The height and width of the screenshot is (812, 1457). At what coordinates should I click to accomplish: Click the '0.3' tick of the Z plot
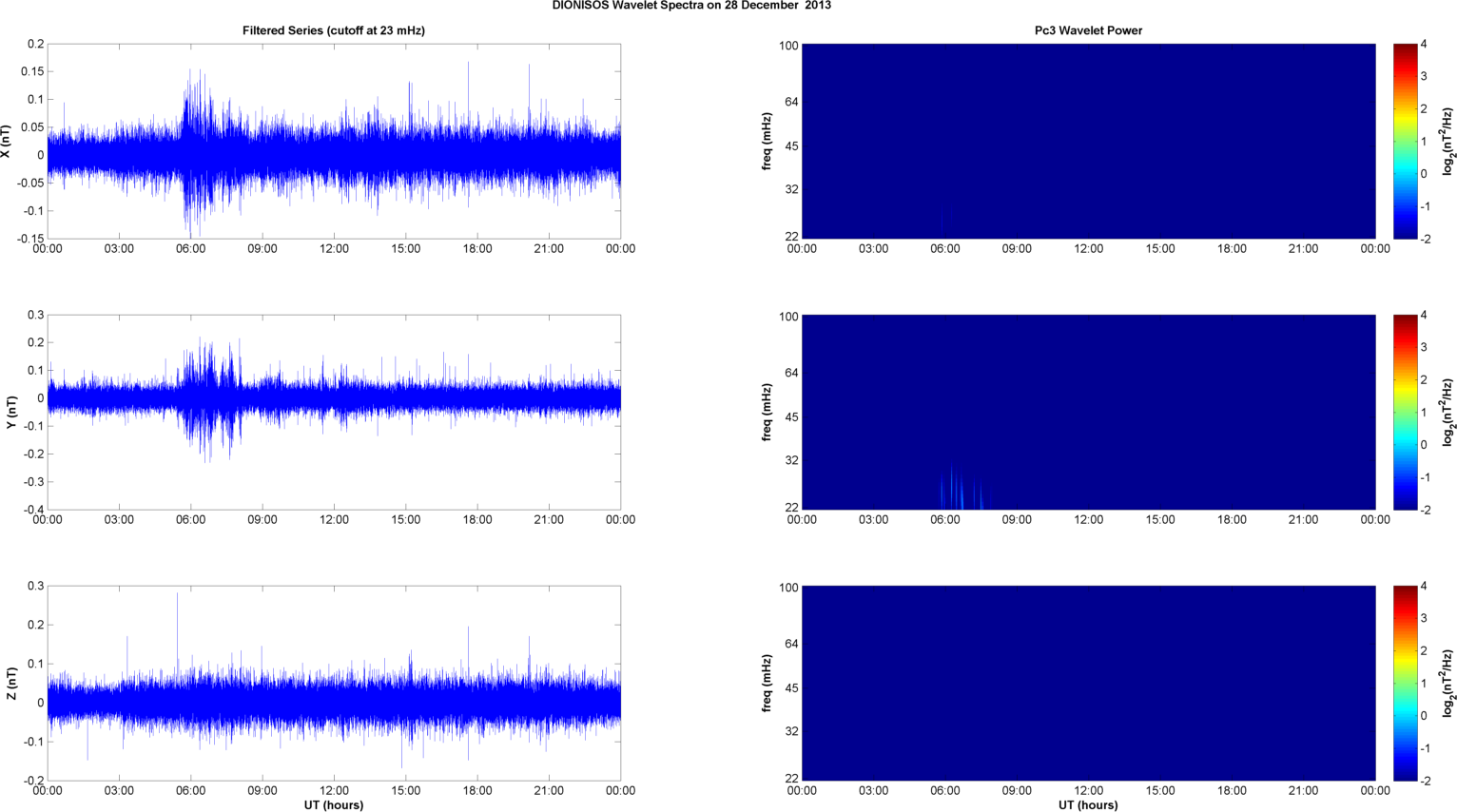tap(35, 586)
